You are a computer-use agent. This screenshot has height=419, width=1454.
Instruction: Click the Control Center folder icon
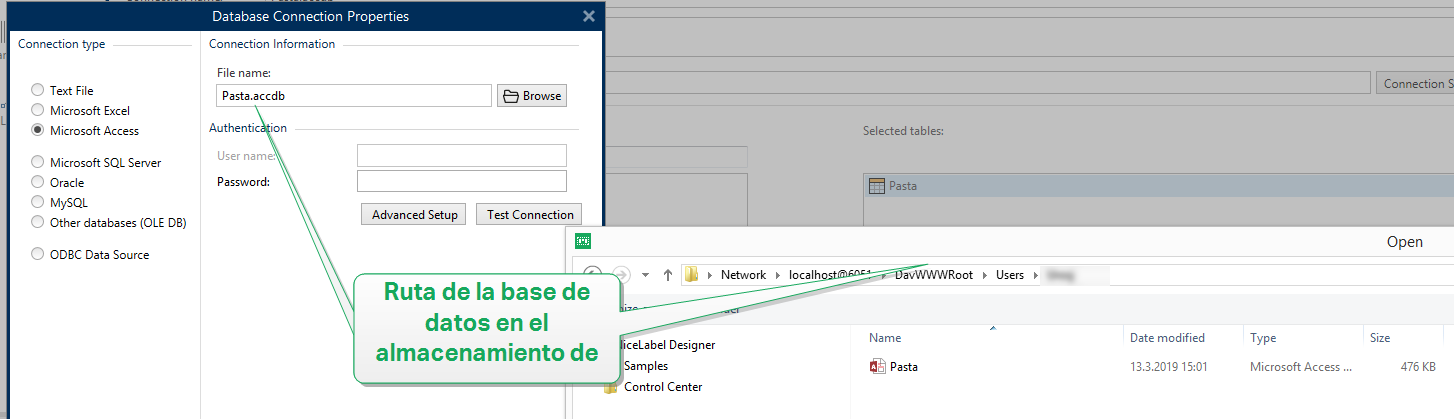coord(611,387)
